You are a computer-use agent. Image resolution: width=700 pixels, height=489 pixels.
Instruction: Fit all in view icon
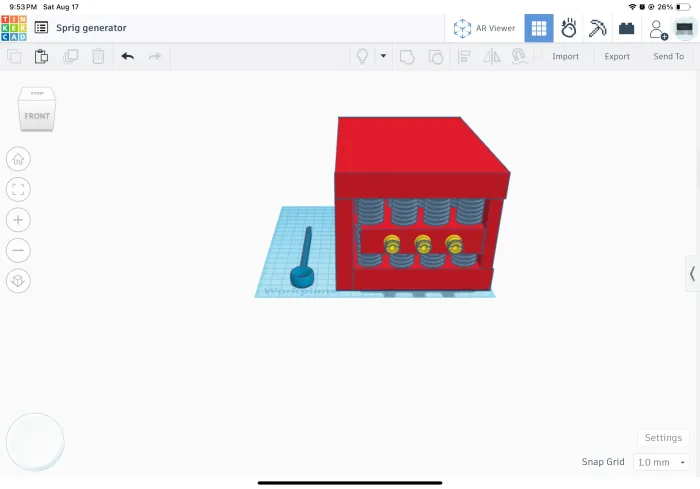tap(18, 189)
